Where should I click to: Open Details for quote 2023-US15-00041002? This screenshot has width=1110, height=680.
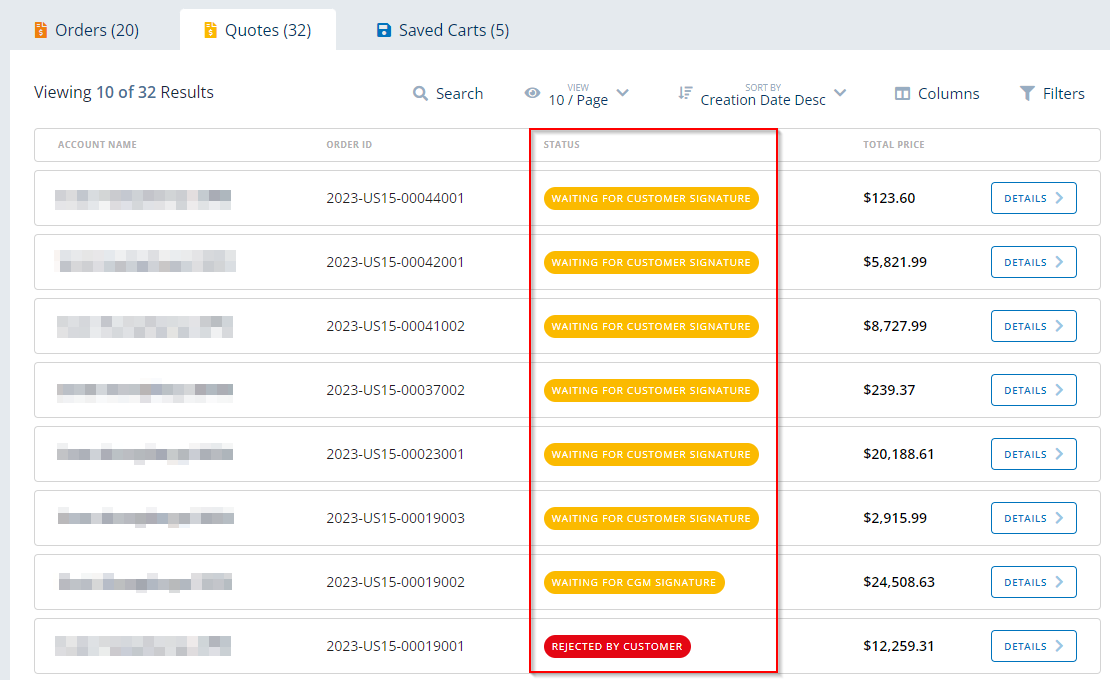pyautogui.click(x=1034, y=326)
